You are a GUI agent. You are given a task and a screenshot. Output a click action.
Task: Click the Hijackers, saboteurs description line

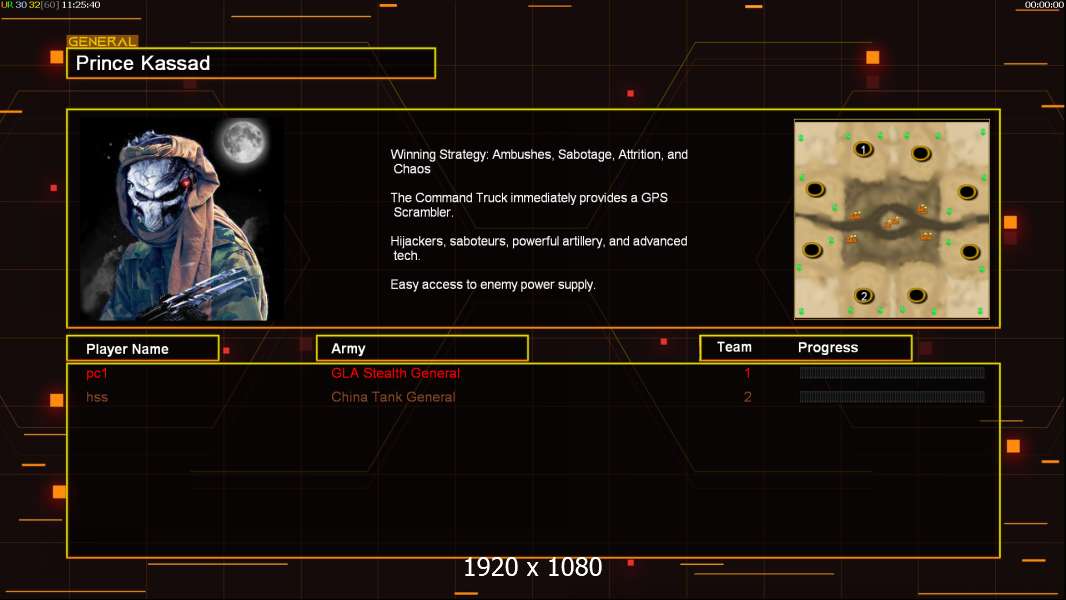pos(538,248)
